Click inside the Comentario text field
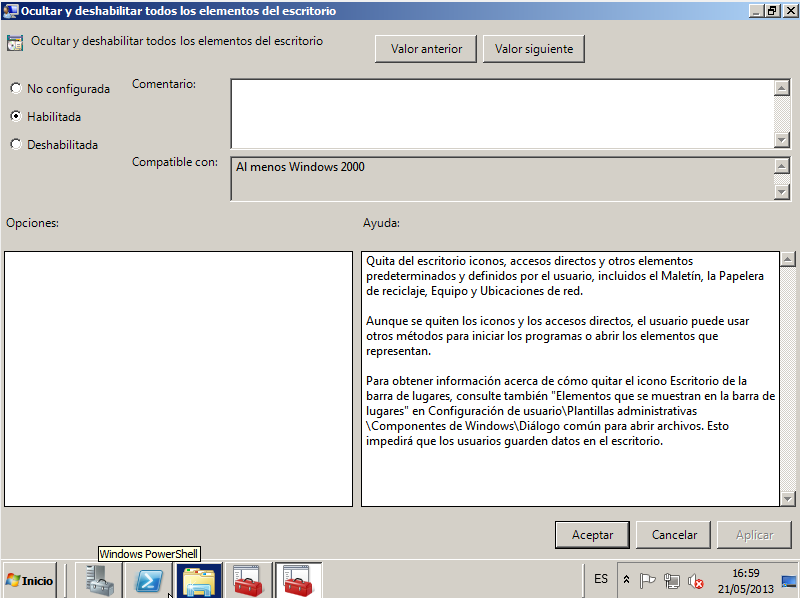The height and width of the screenshot is (598, 800). pyautogui.click(x=502, y=113)
